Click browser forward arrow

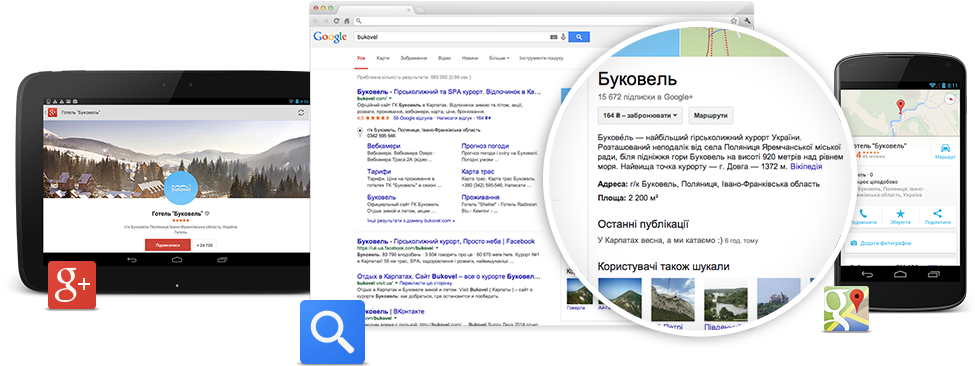pos(327,21)
